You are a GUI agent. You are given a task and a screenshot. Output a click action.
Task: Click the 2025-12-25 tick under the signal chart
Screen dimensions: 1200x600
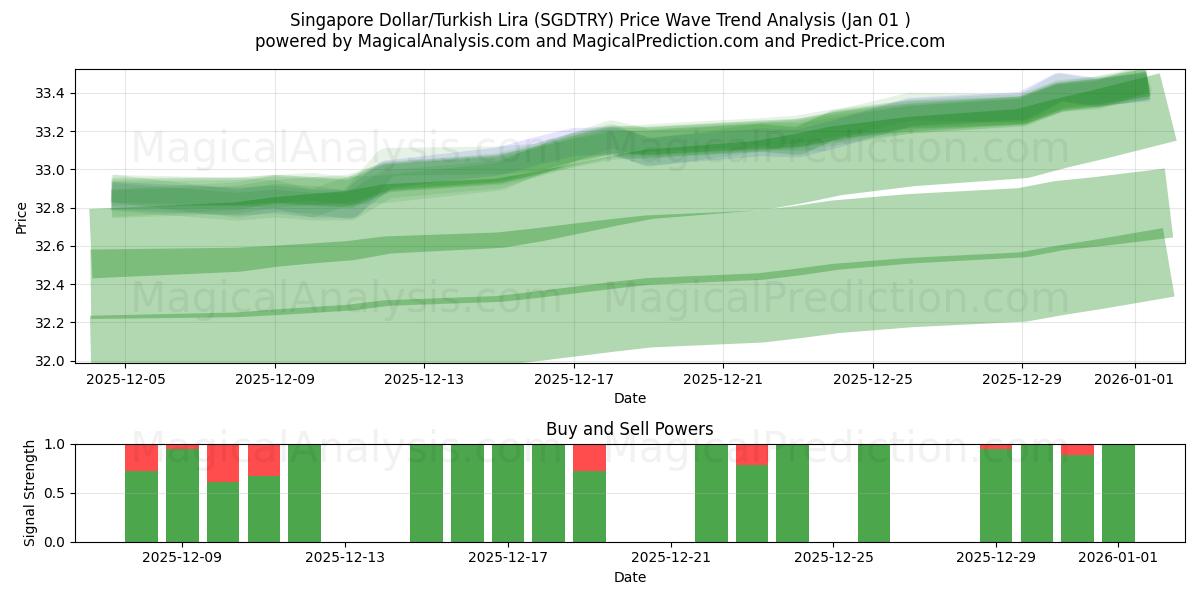[834, 558]
